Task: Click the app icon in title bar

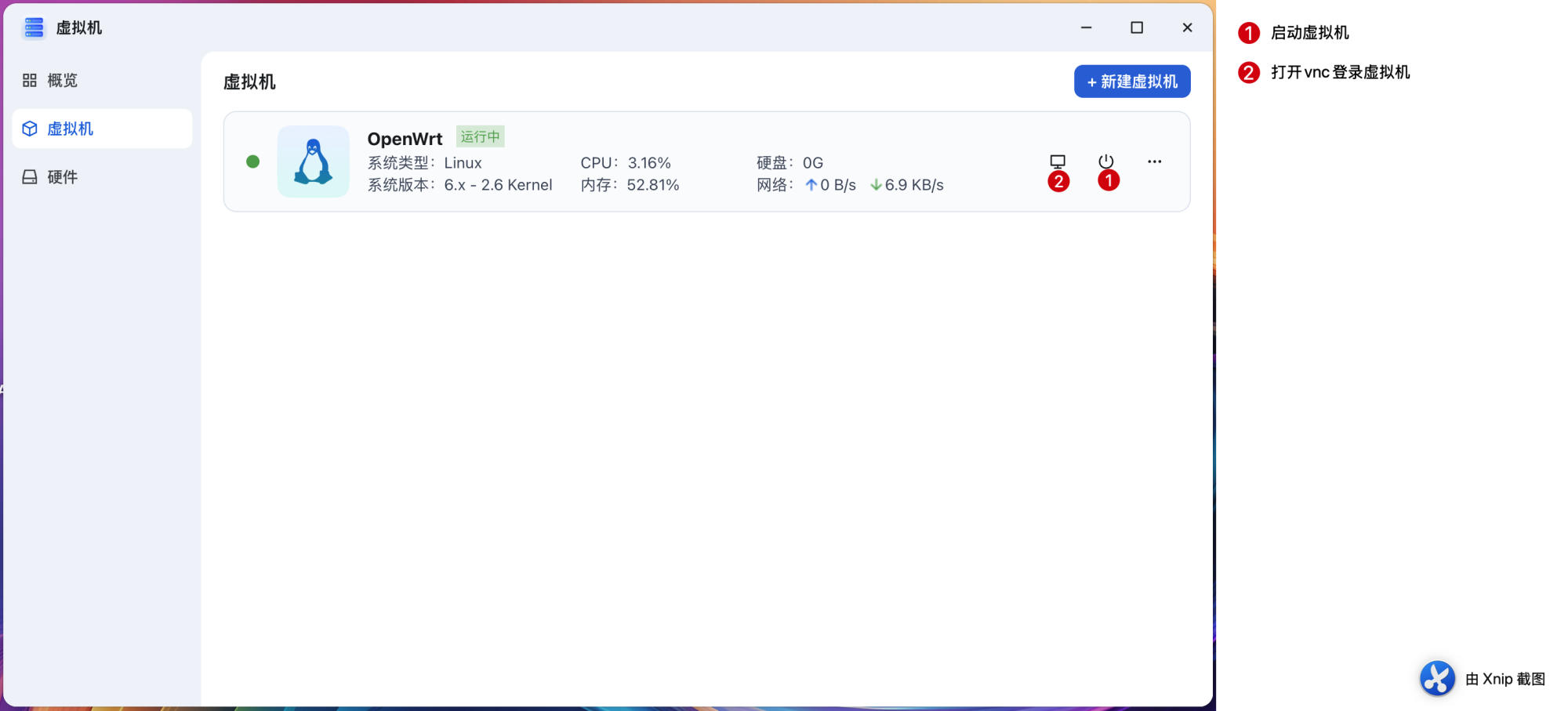Action: pyautogui.click(x=34, y=28)
